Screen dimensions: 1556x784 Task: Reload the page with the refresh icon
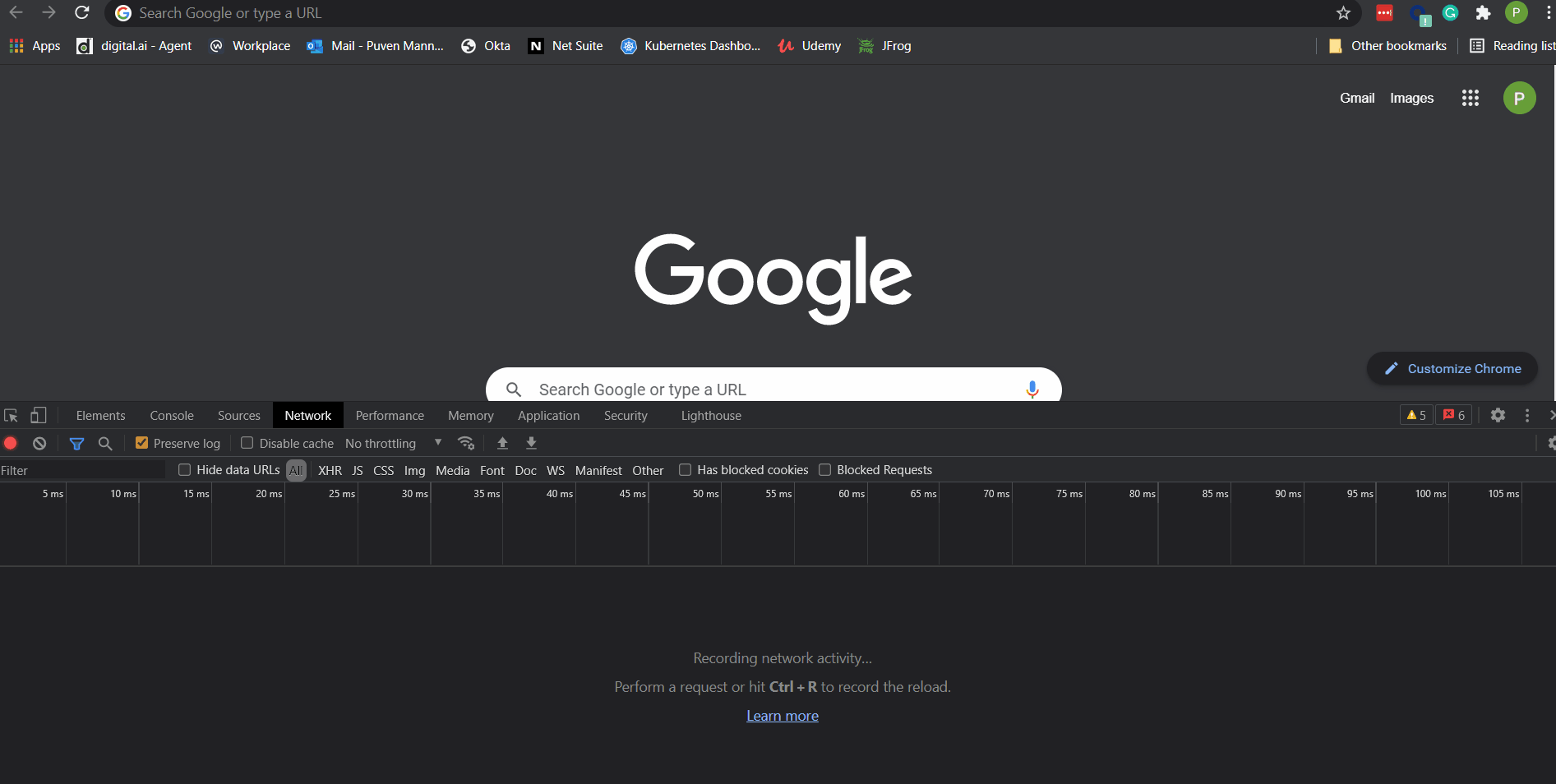click(x=81, y=12)
